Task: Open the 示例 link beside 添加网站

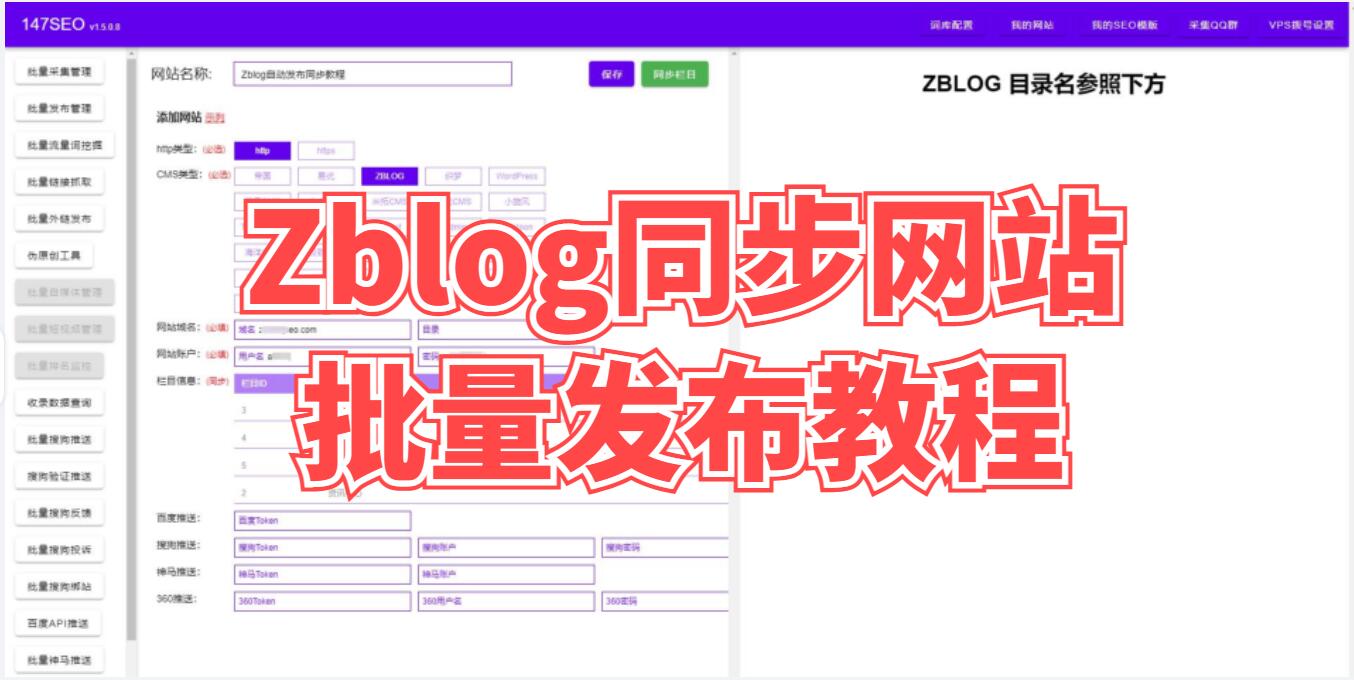Action: (214, 118)
